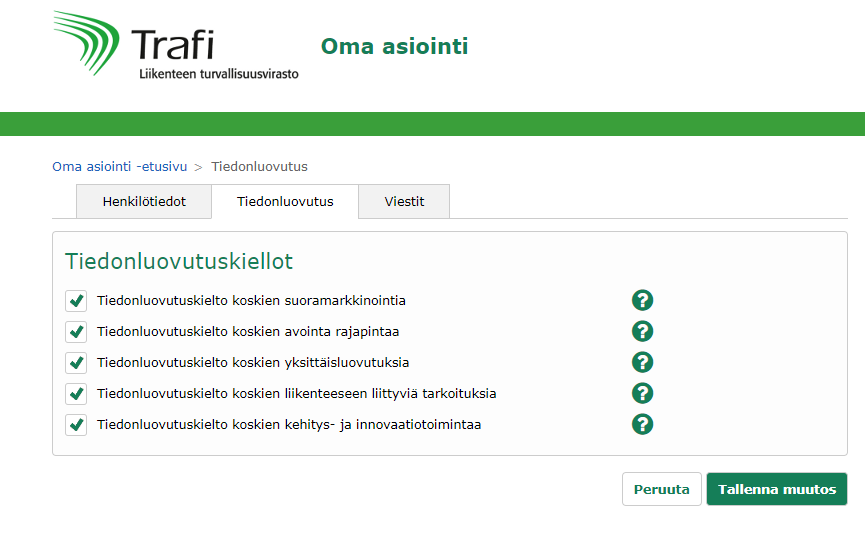The image size is (865, 539).
Task: Click the Trafi logo
Action: point(175,46)
